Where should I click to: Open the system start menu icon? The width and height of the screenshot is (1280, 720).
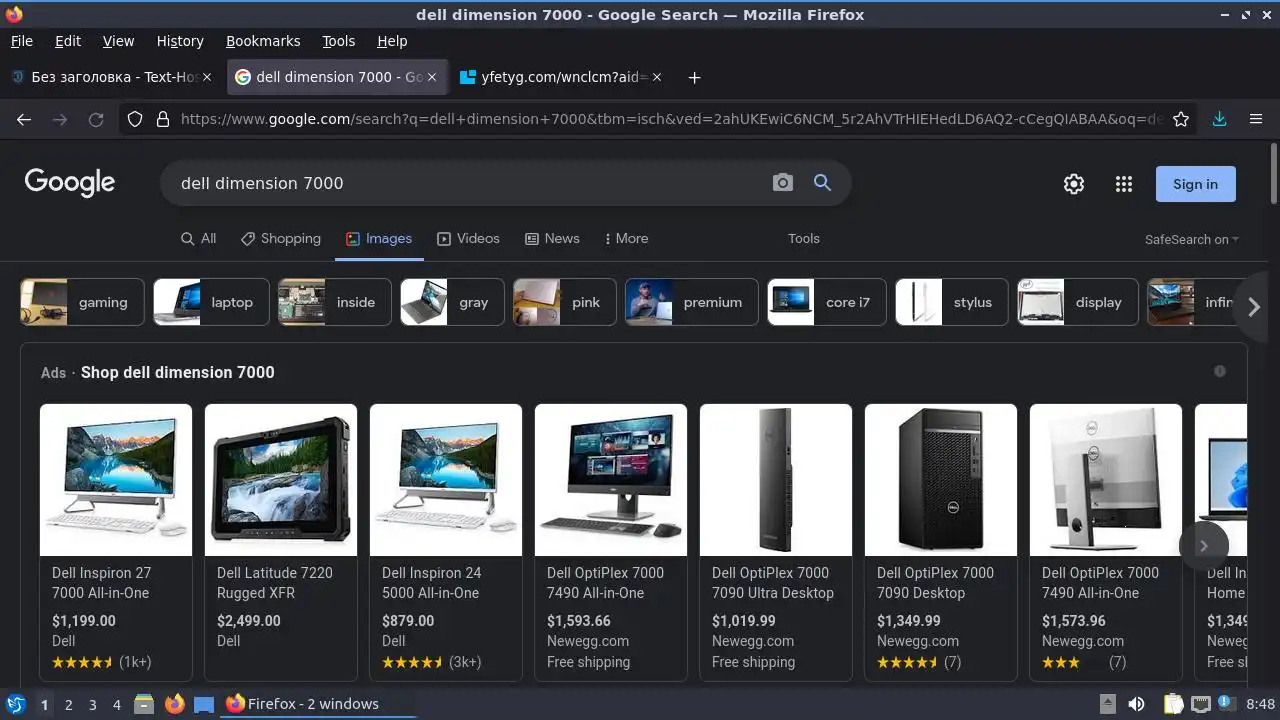pos(16,704)
